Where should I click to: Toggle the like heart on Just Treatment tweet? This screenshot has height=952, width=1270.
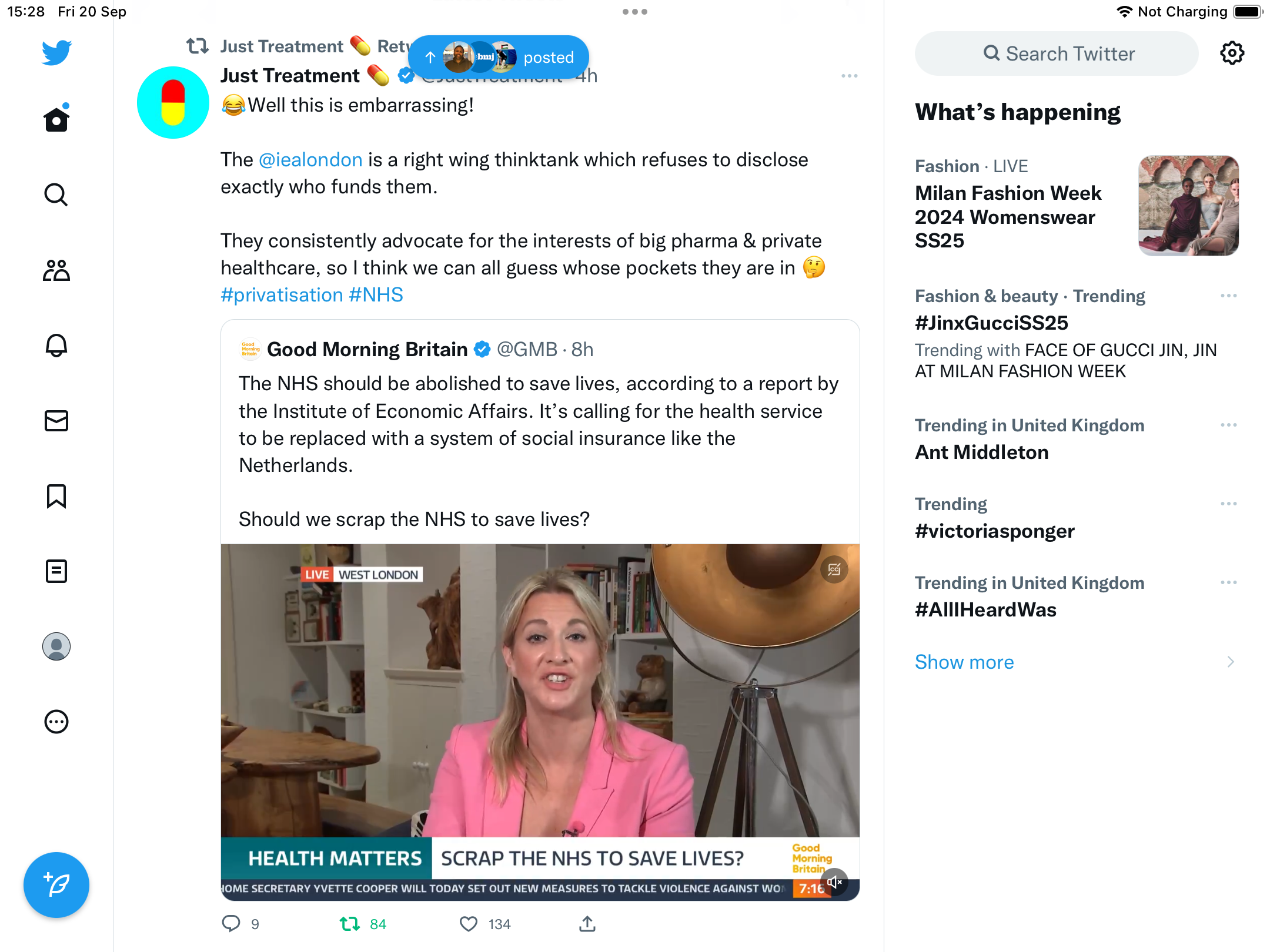[x=469, y=924]
